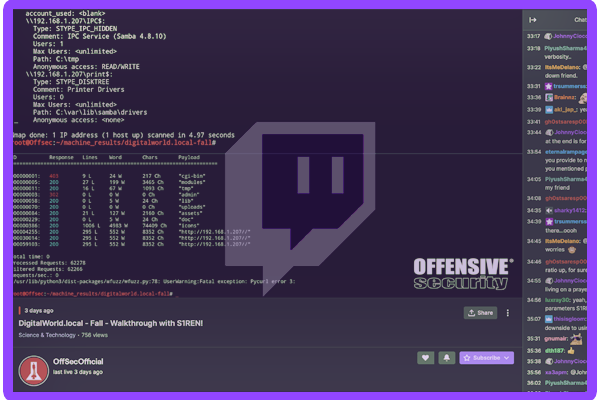Click the 'there...oooh' chat message text
Image resolution: width=600 pixels, height=400 pixels.
[561, 231]
